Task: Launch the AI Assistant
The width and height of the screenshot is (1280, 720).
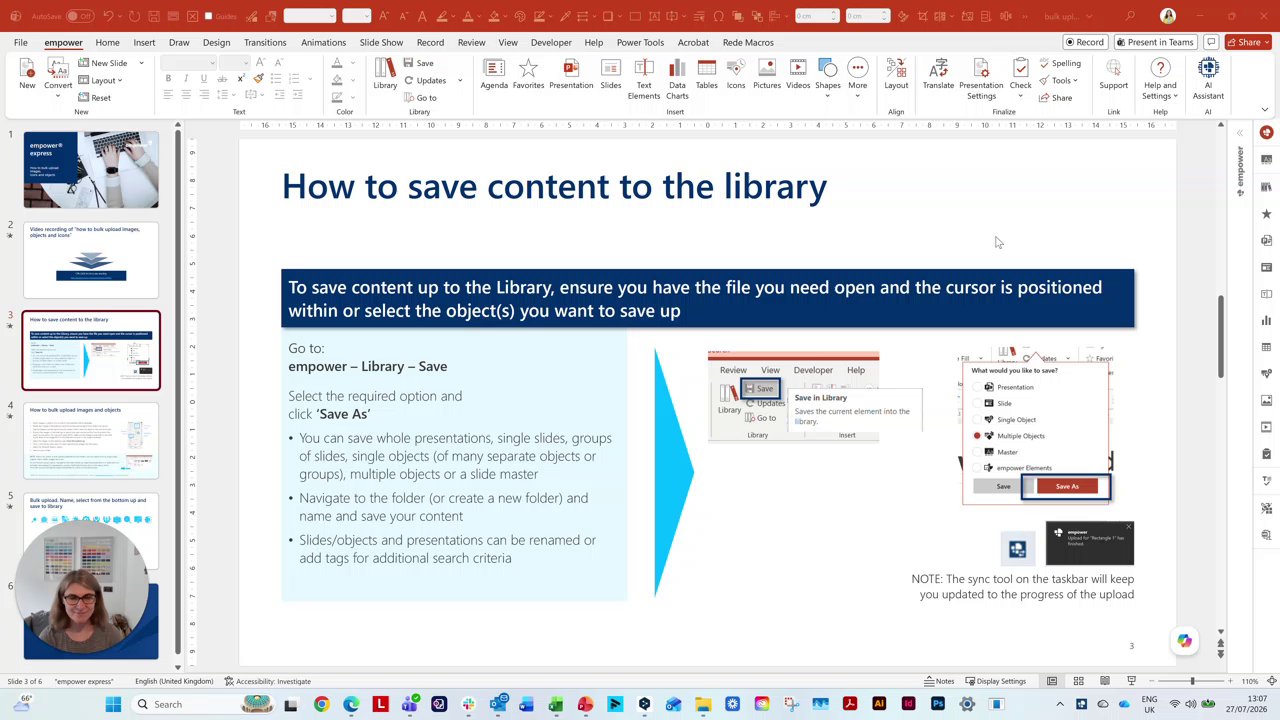Action: [1208, 78]
